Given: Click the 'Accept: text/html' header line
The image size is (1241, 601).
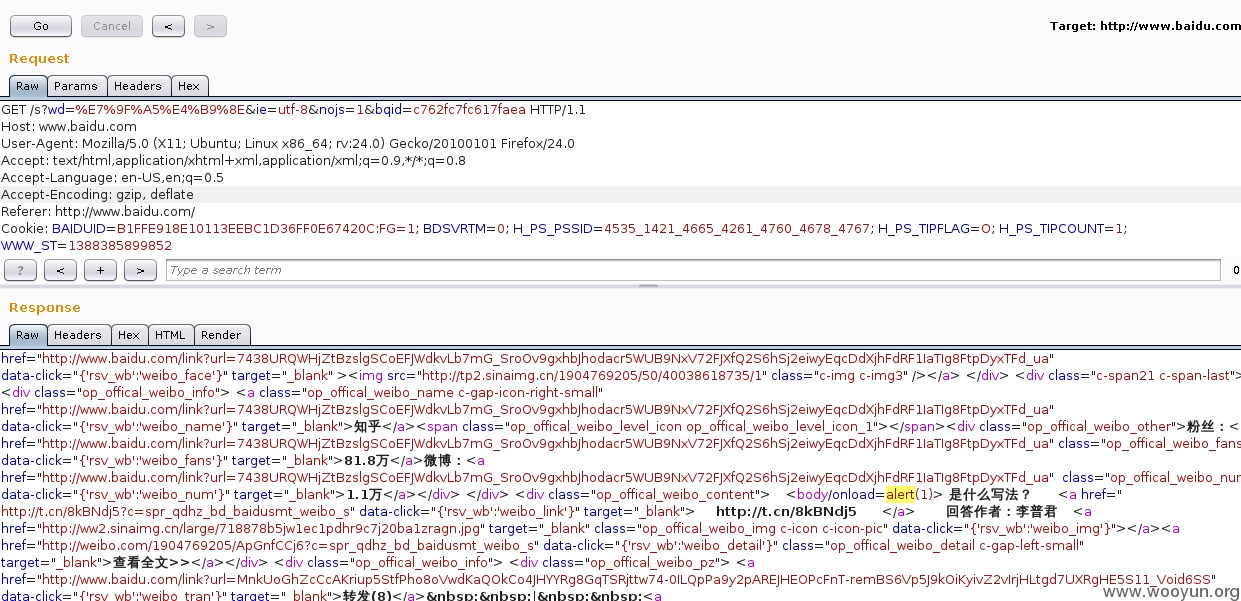Looking at the screenshot, I should click(x=234, y=161).
